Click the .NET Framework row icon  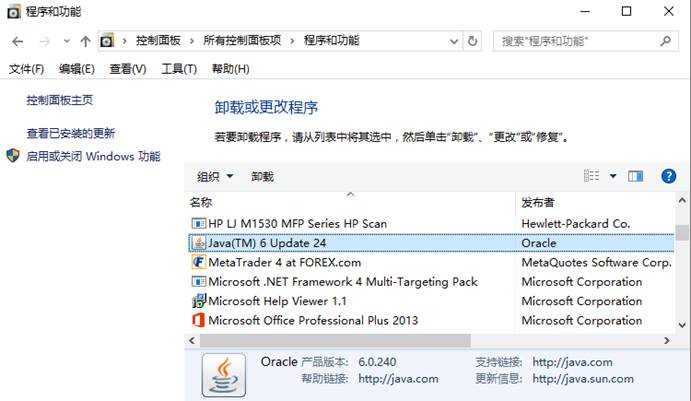(x=199, y=282)
